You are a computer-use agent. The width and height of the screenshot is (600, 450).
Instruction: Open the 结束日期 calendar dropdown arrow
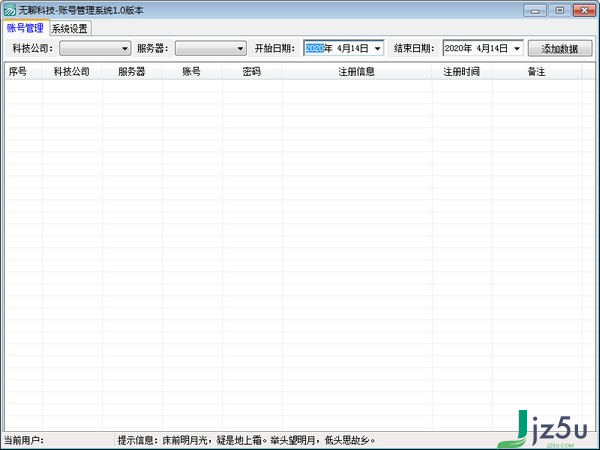click(517, 49)
